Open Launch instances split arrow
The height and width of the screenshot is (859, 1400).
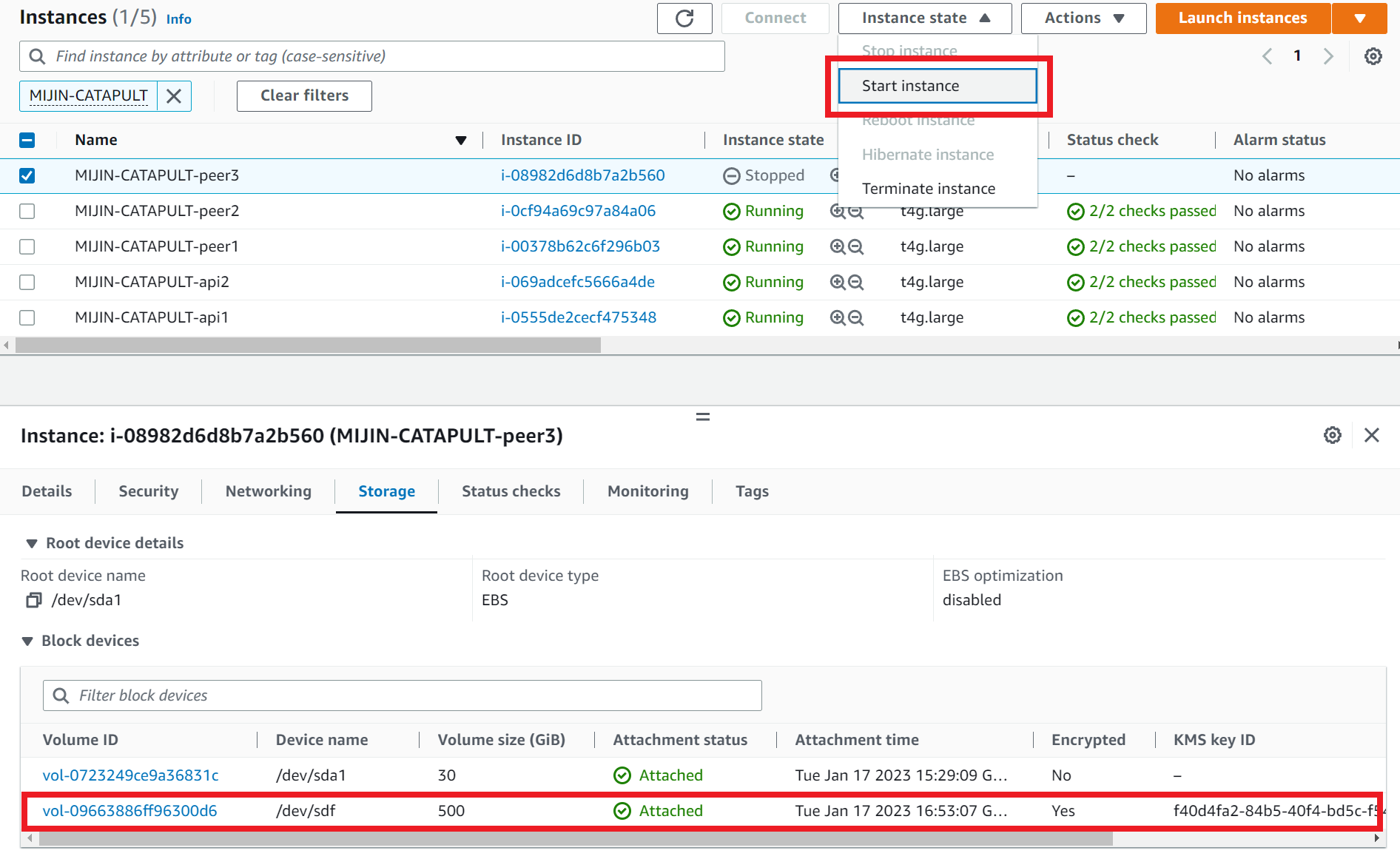[x=1360, y=18]
